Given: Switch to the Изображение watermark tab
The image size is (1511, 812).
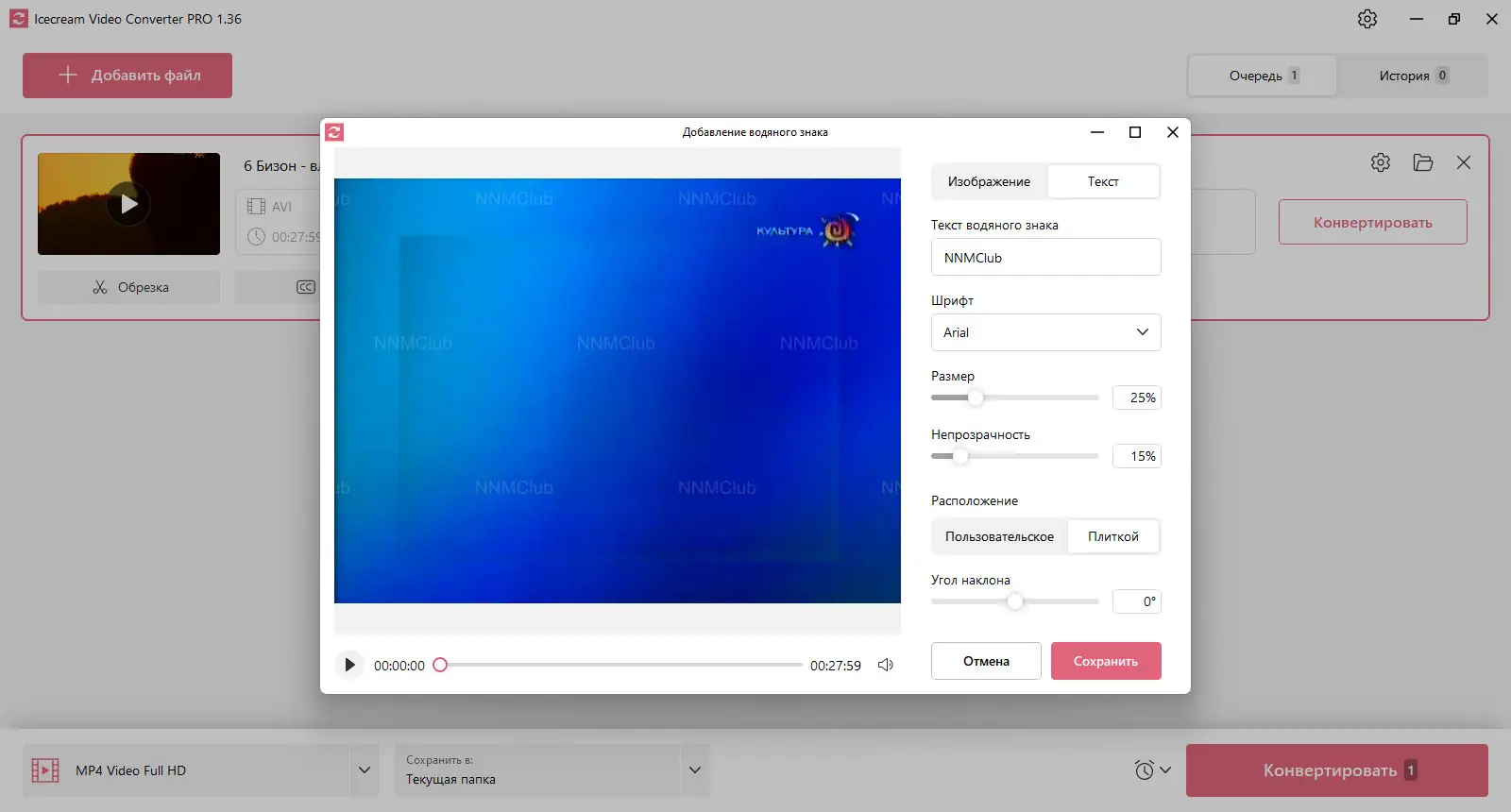Looking at the screenshot, I should tap(989, 181).
